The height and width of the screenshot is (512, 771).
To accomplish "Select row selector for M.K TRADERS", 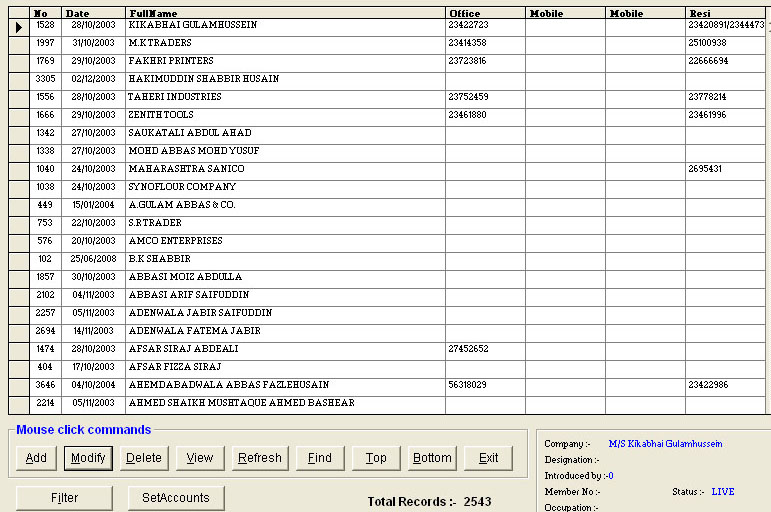I will 19,45.
